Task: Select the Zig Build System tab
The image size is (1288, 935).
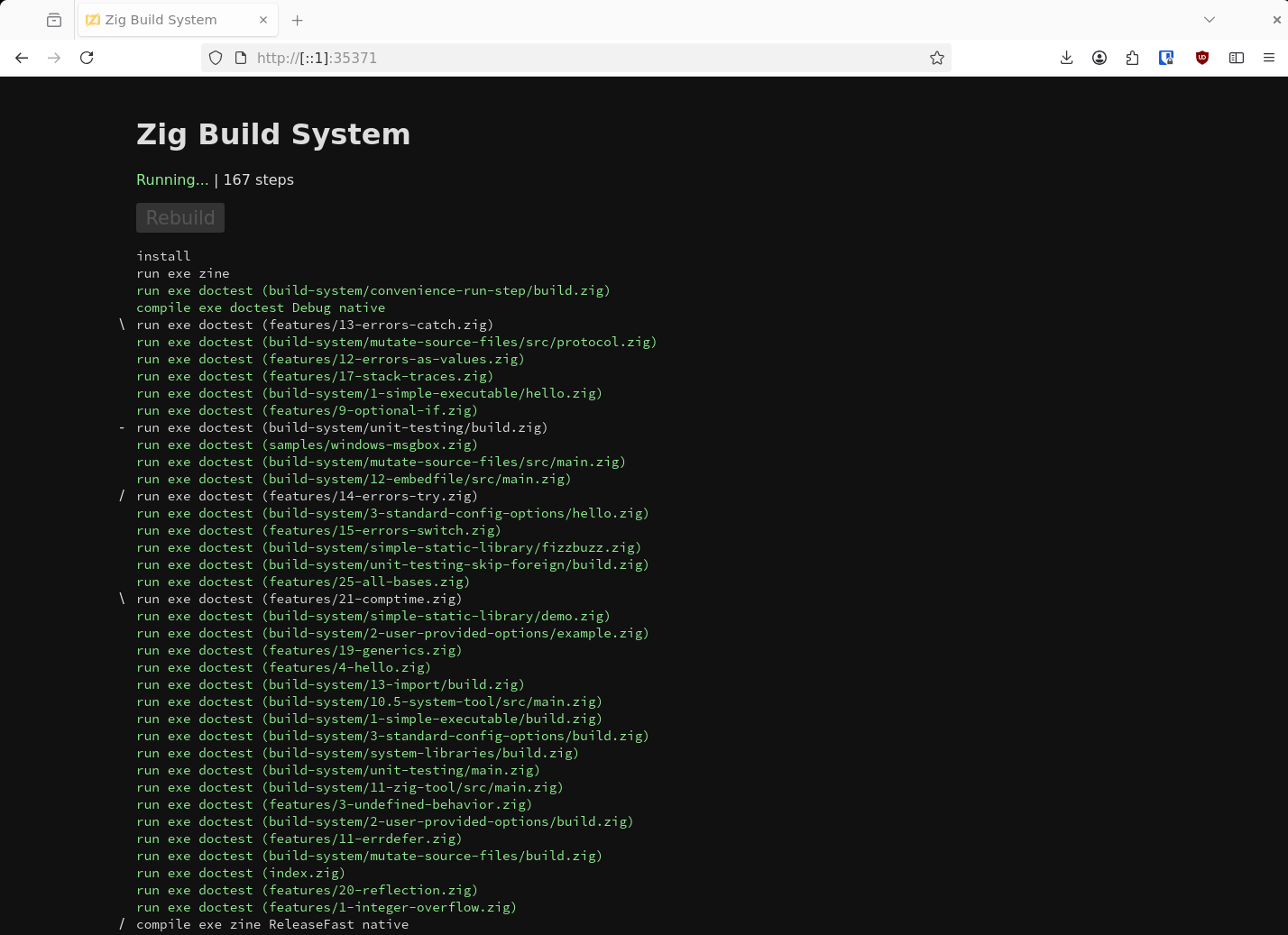Action: tap(162, 19)
